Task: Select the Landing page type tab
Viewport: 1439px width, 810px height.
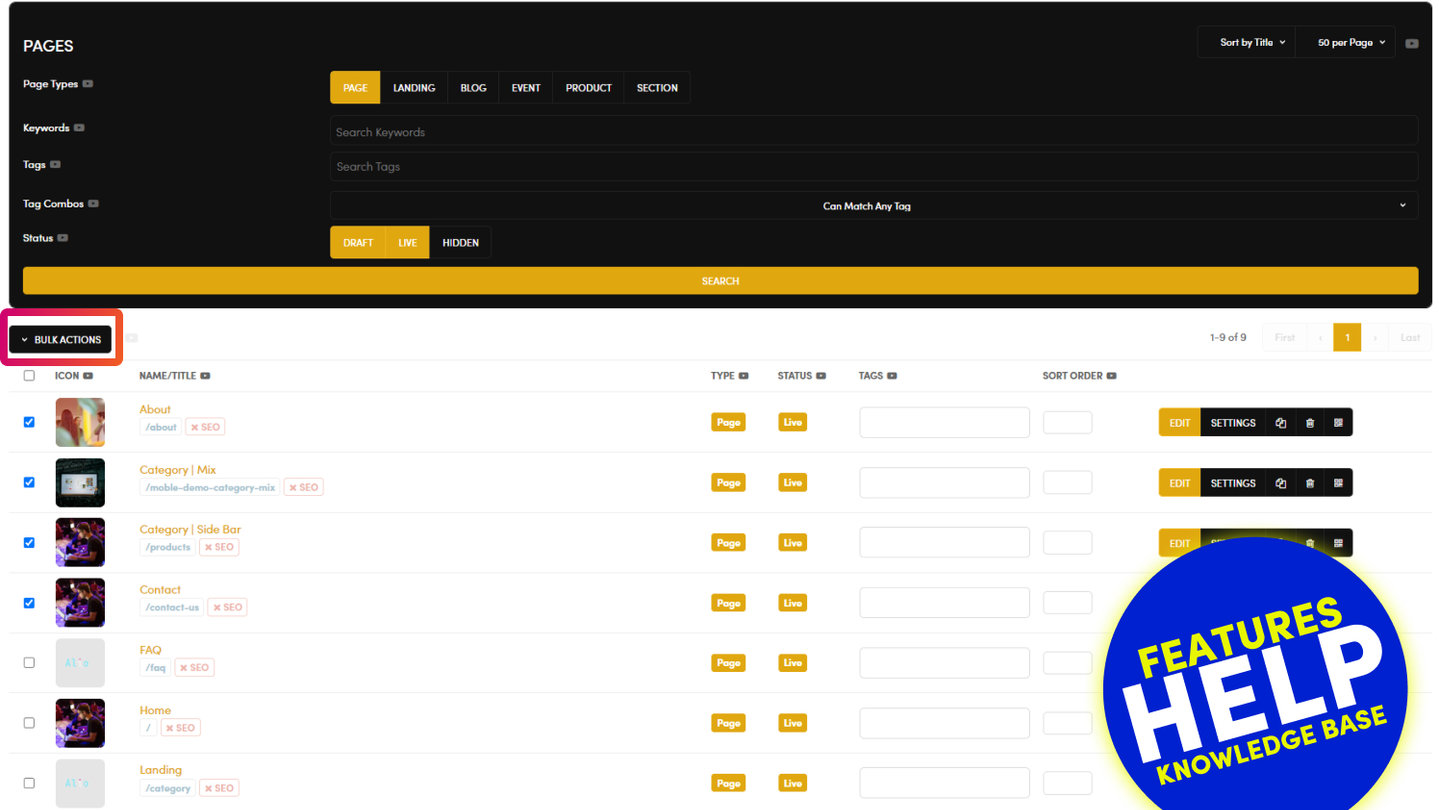Action: pos(413,88)
